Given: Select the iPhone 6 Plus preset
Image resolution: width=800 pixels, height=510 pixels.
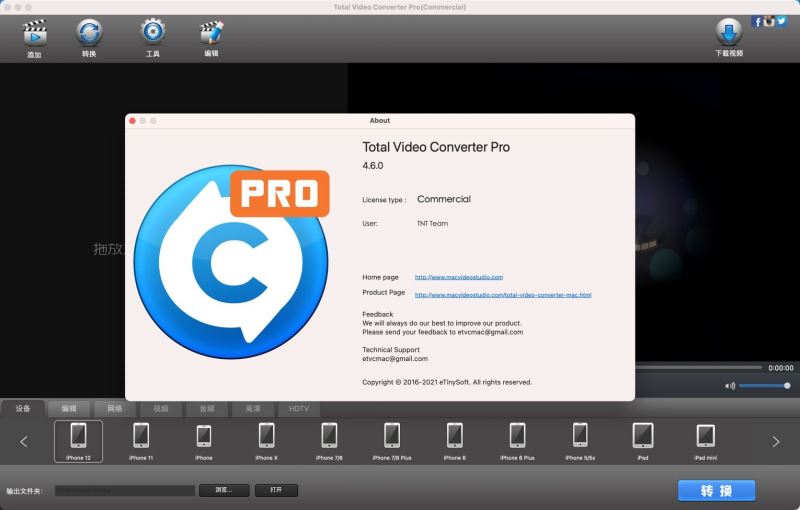Looking at the screenshot, I should pos(517,441).
